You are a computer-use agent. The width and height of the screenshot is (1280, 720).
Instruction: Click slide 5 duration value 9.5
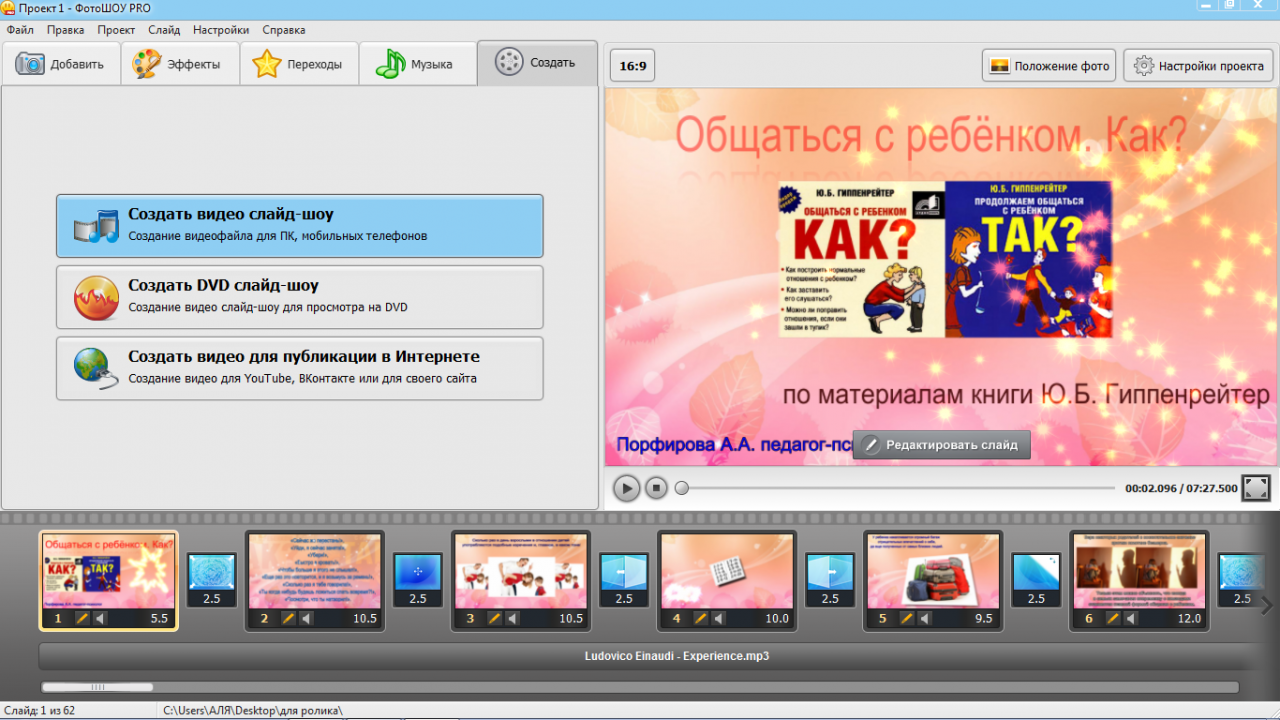983,619
